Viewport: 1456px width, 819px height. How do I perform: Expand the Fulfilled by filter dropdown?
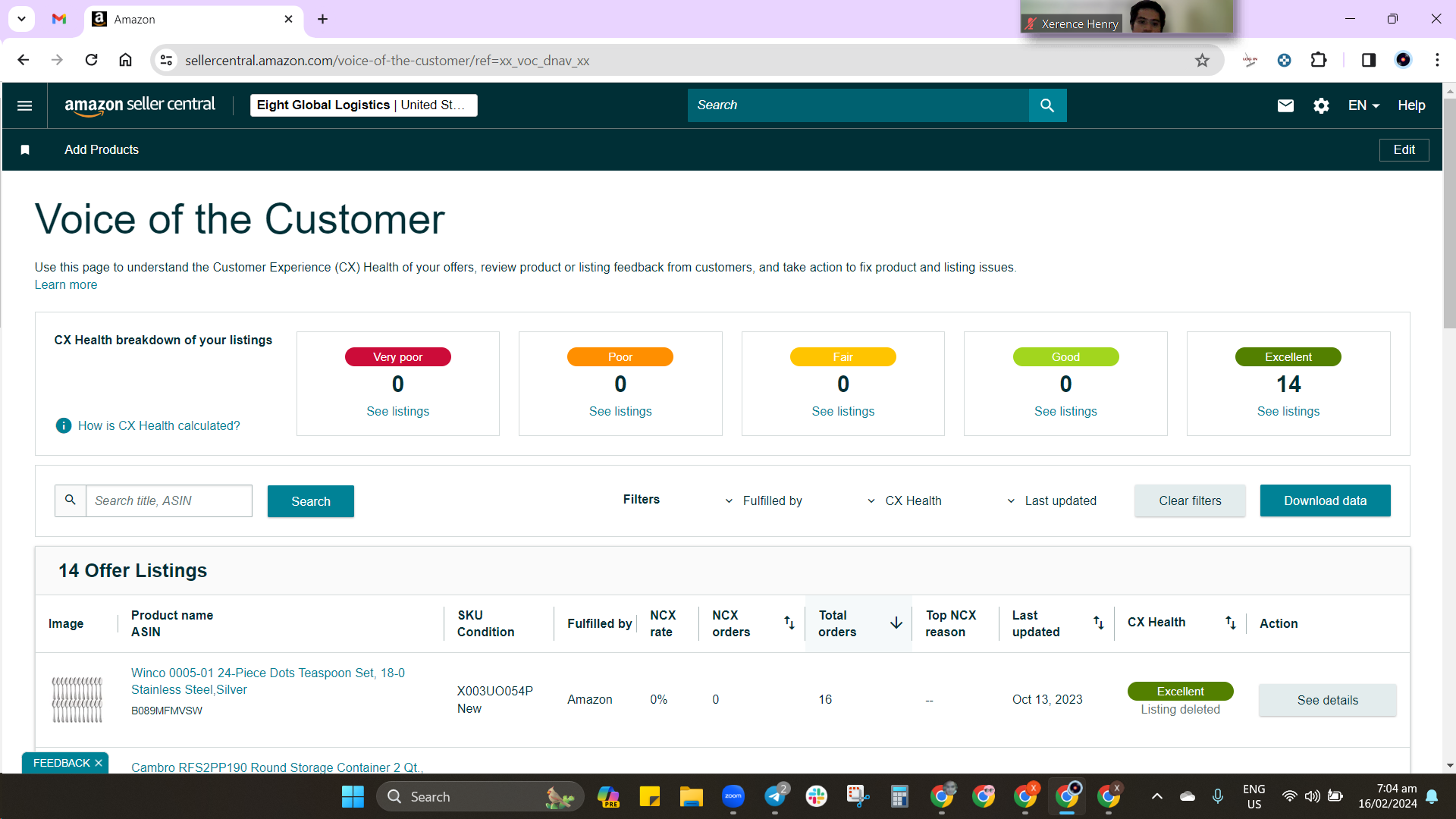tap(764, 500)
